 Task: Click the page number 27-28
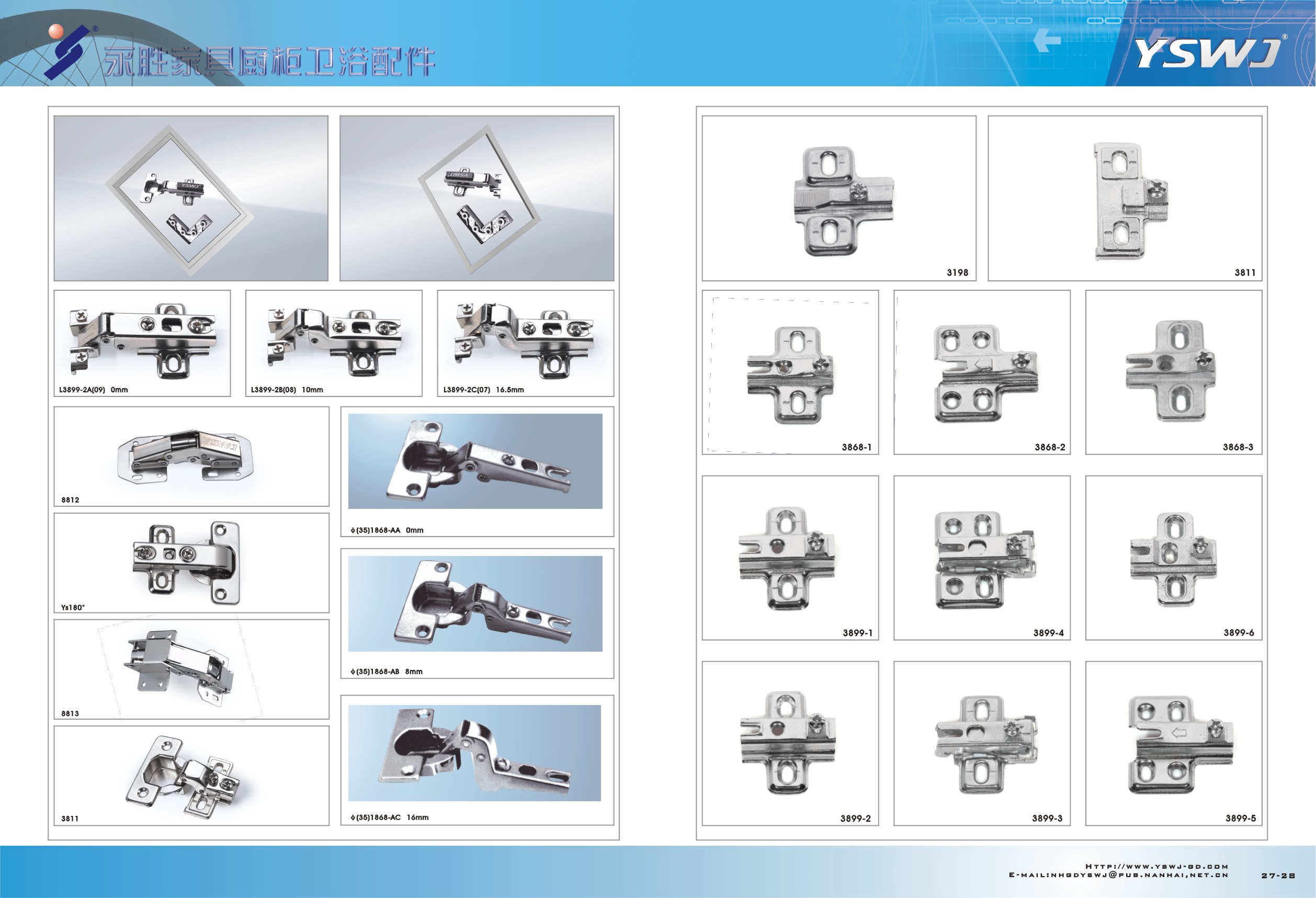[x=1278, y=876]
